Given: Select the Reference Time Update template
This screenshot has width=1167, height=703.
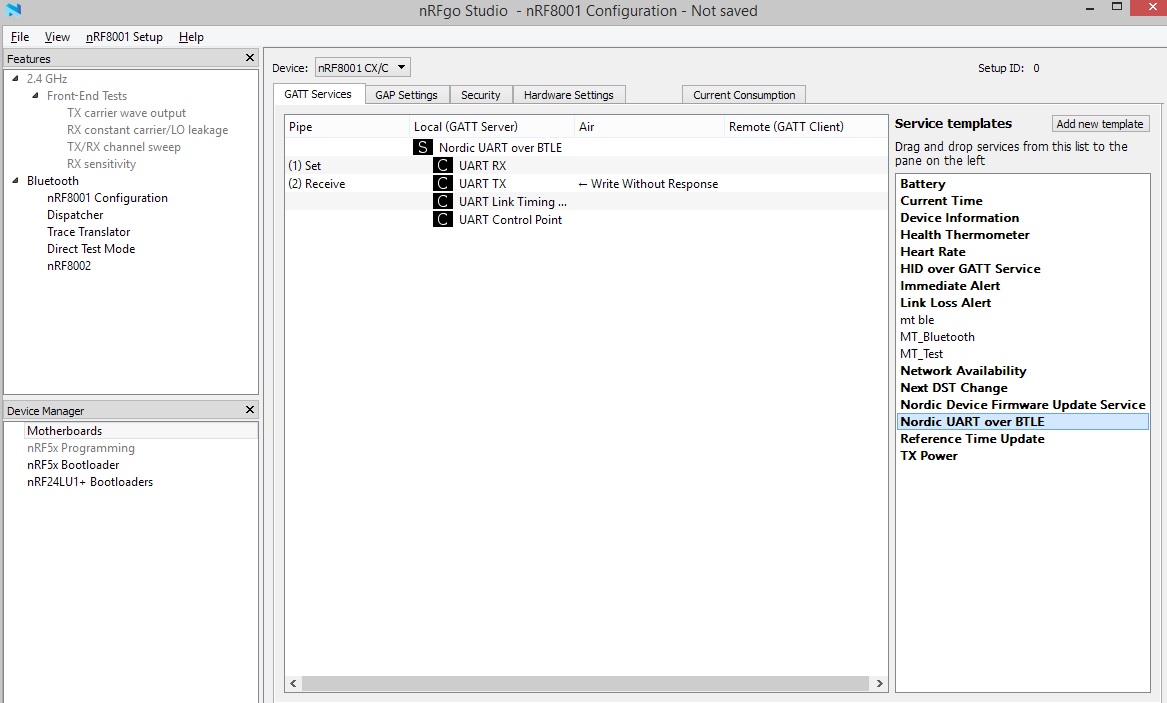Looking at the screenshot, I should [972, 439].
